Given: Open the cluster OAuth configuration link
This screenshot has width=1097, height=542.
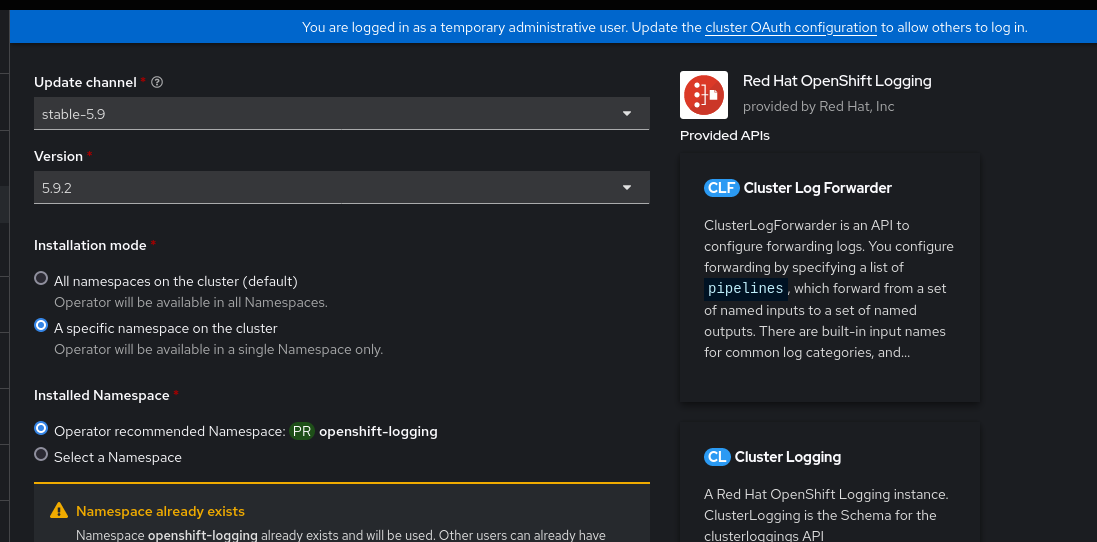Looking at the screenshot, I should 791,27.
